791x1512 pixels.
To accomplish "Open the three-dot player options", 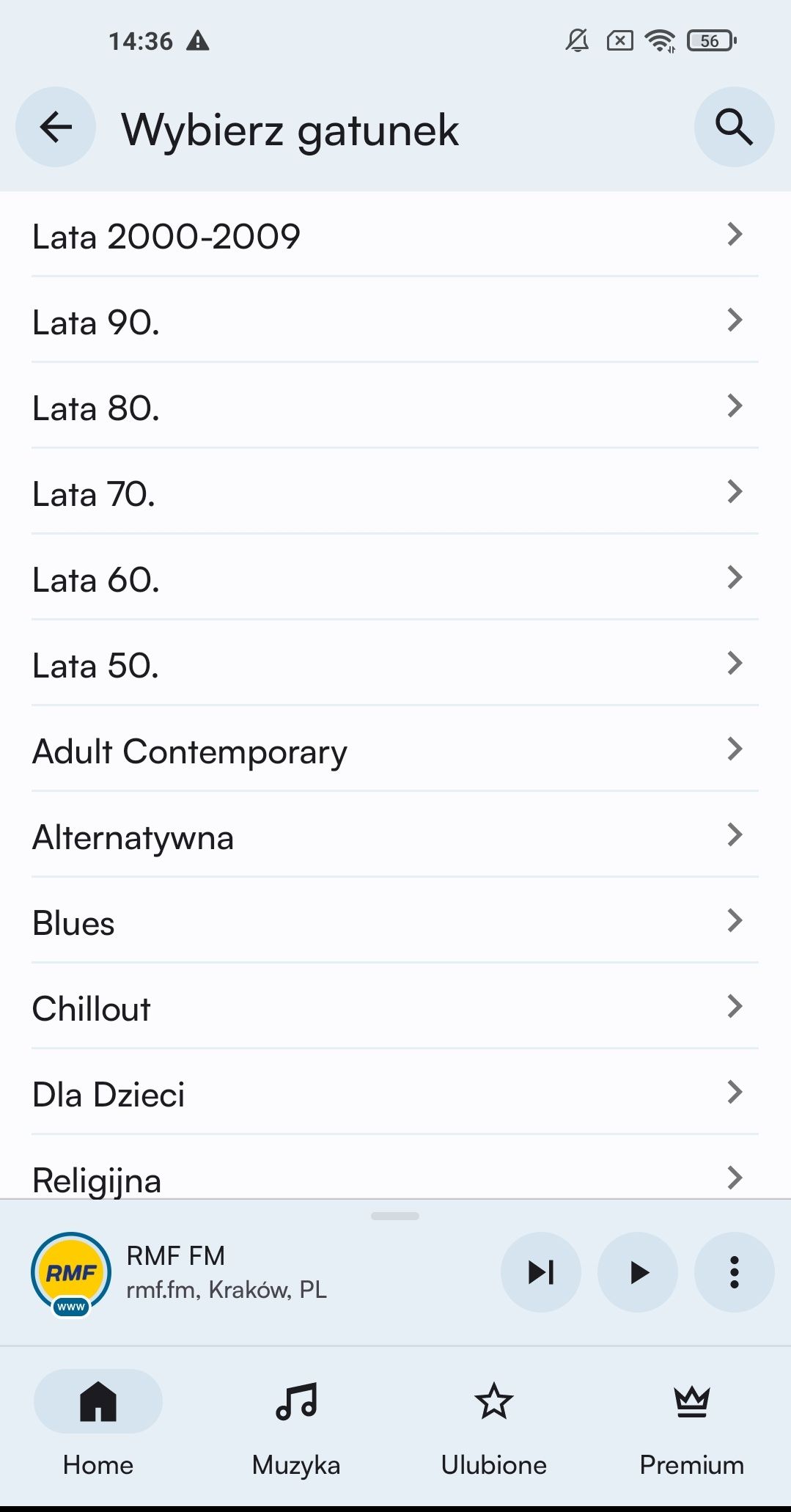I will pyautogui.click(x=734, y=1272).
